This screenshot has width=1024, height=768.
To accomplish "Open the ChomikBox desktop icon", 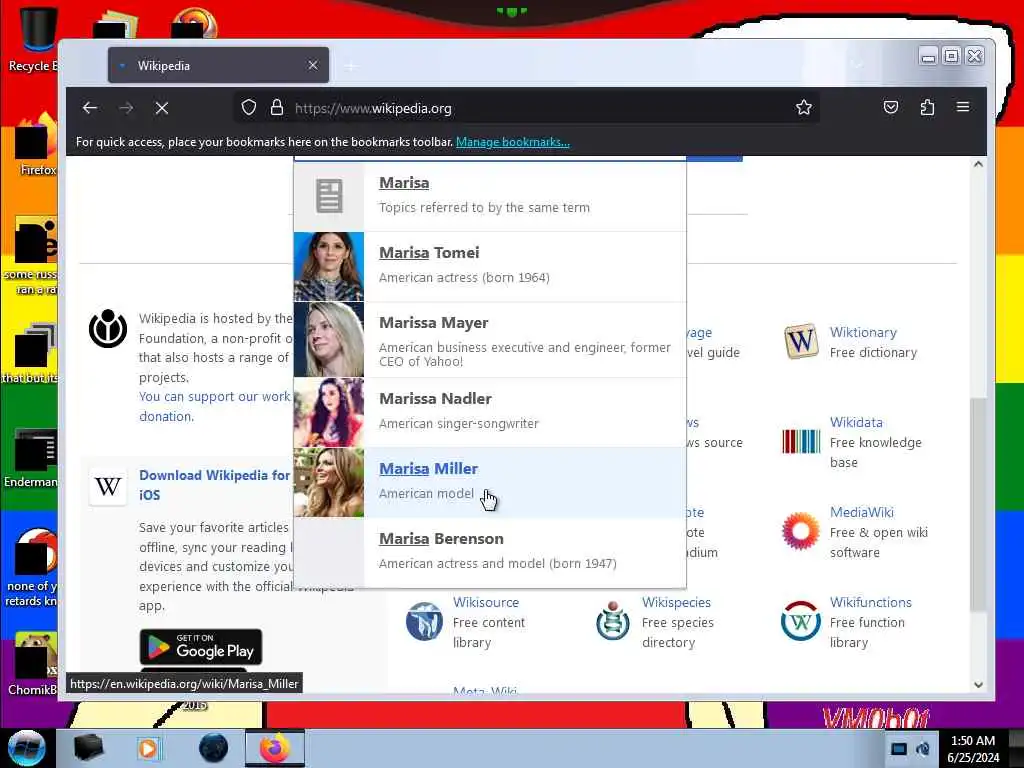I will [x=33, y=664].
